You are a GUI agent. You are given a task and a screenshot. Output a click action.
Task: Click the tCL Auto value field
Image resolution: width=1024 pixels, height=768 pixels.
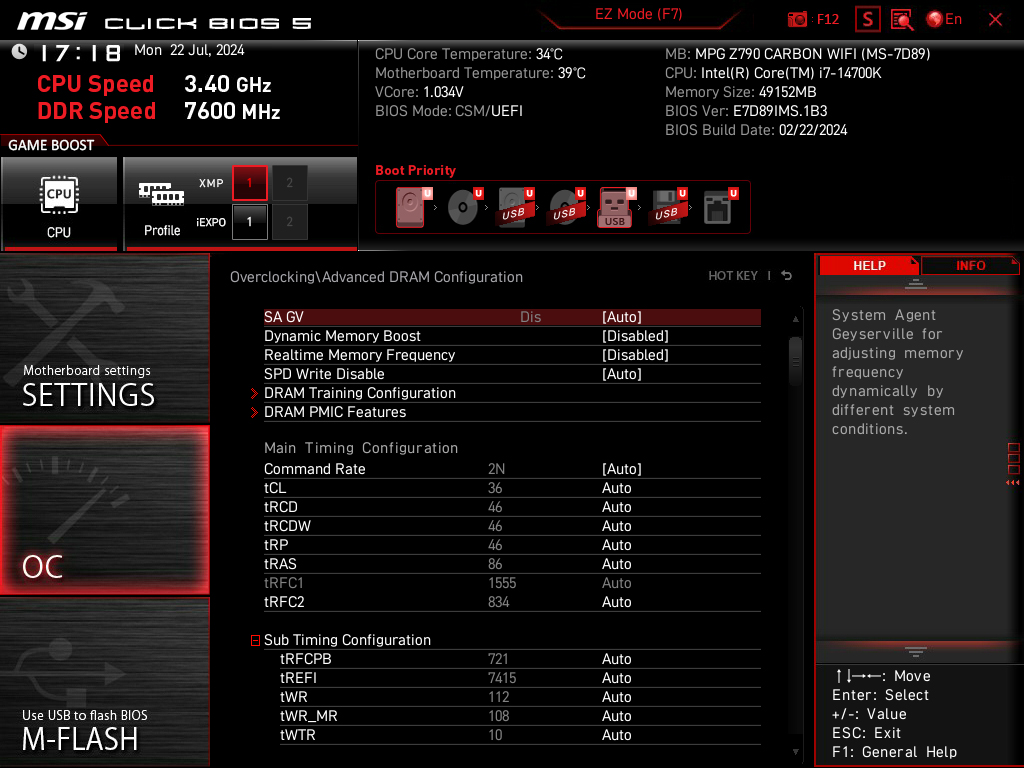pyautogui.click(x=617, y=488)
